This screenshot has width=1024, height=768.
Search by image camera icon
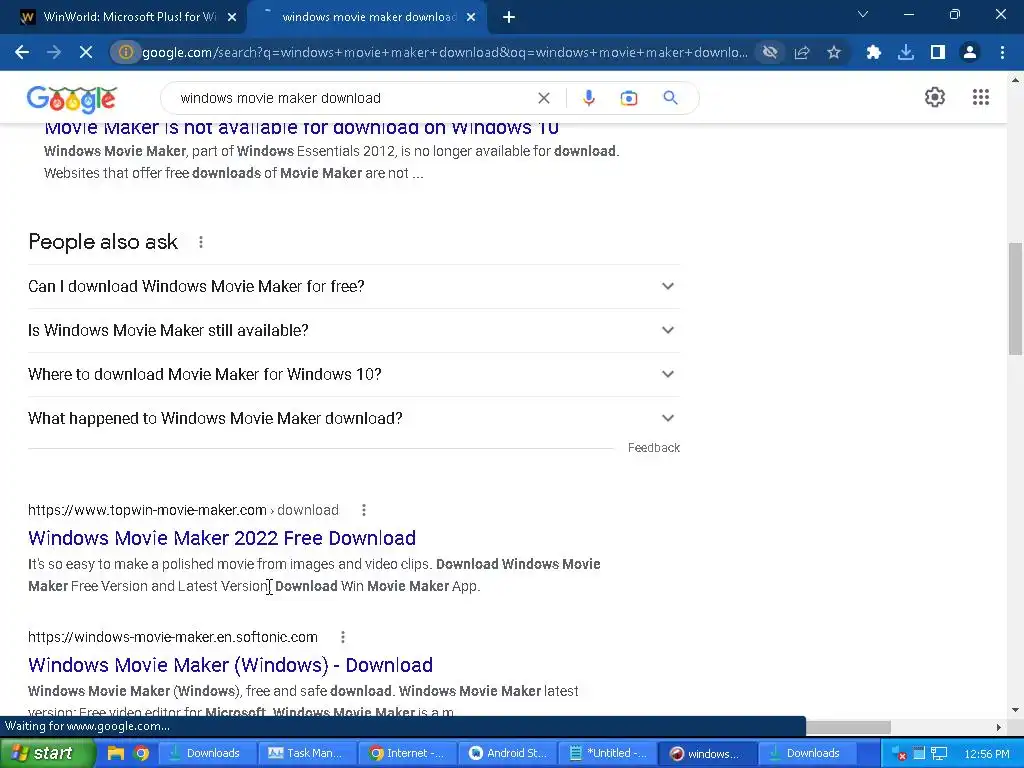tap(629, 98)
